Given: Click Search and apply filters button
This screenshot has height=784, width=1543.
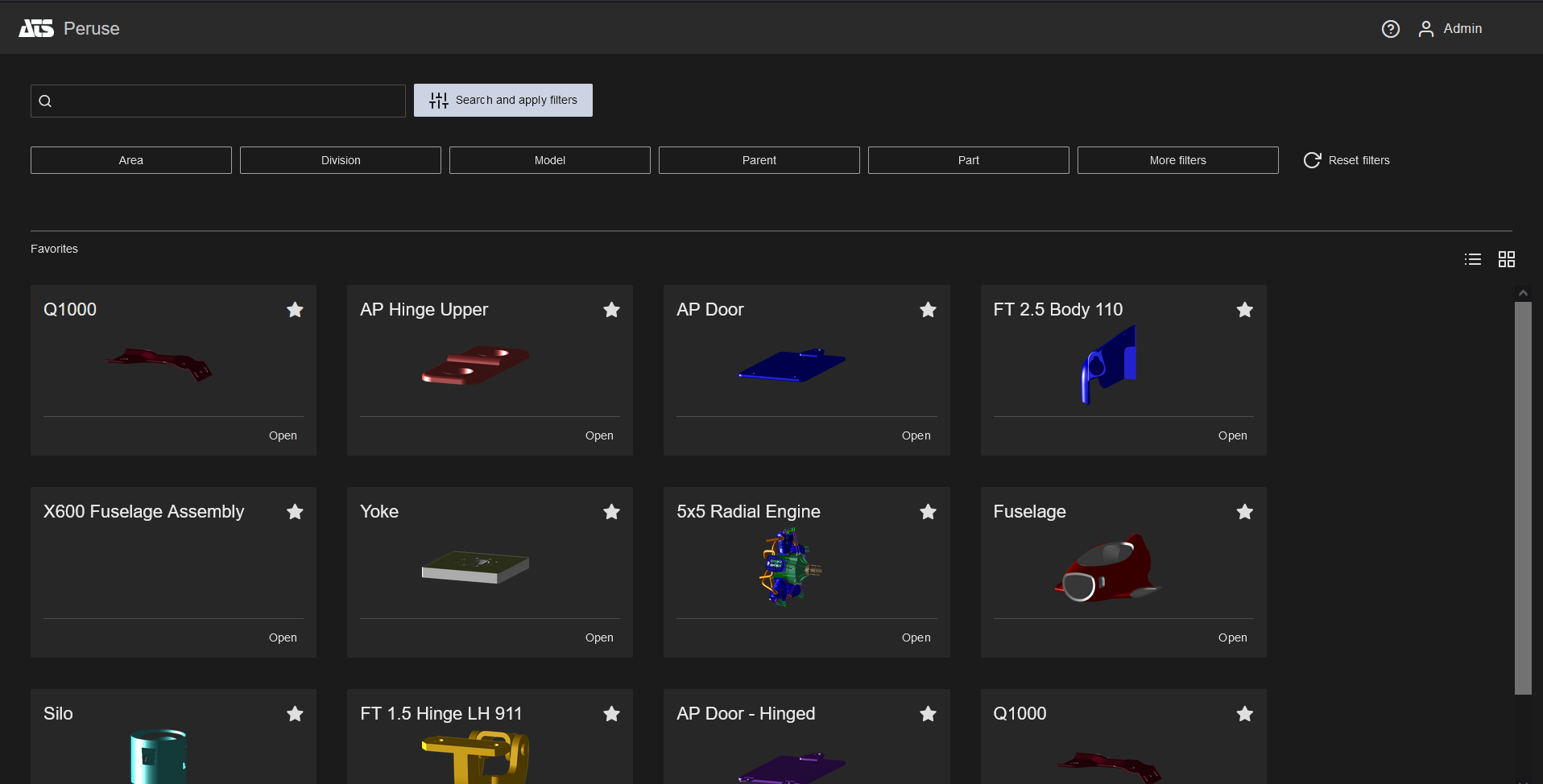Looking at the screenshot, I should (x=503, y=101).
